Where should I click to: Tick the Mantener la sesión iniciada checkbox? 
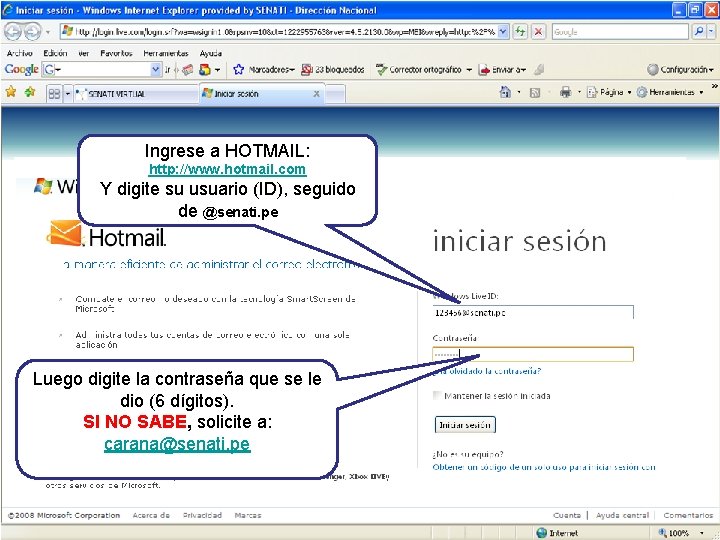pyautogui.click(x=437, y=395)
